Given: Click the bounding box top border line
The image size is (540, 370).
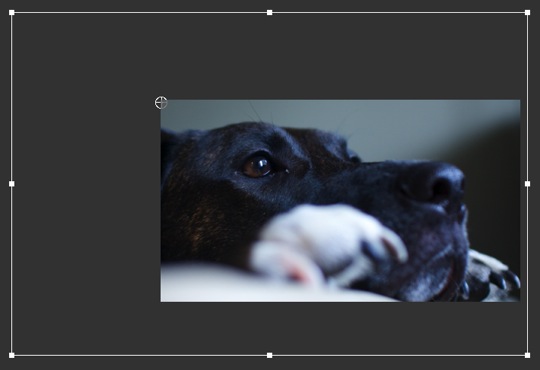Looking at the screenshot, I should click(x=138, y=13).
